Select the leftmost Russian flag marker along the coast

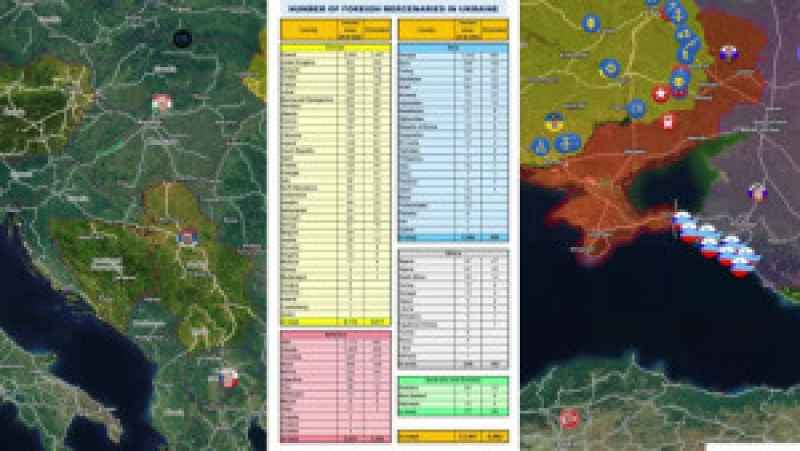[x=681, y=221]
